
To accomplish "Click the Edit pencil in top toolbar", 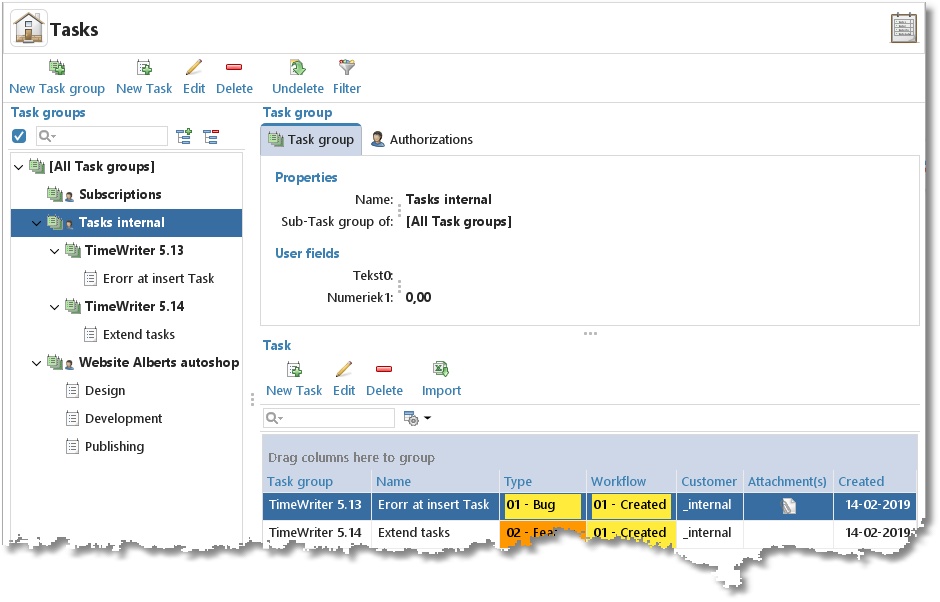I will [x=194, y=78].
